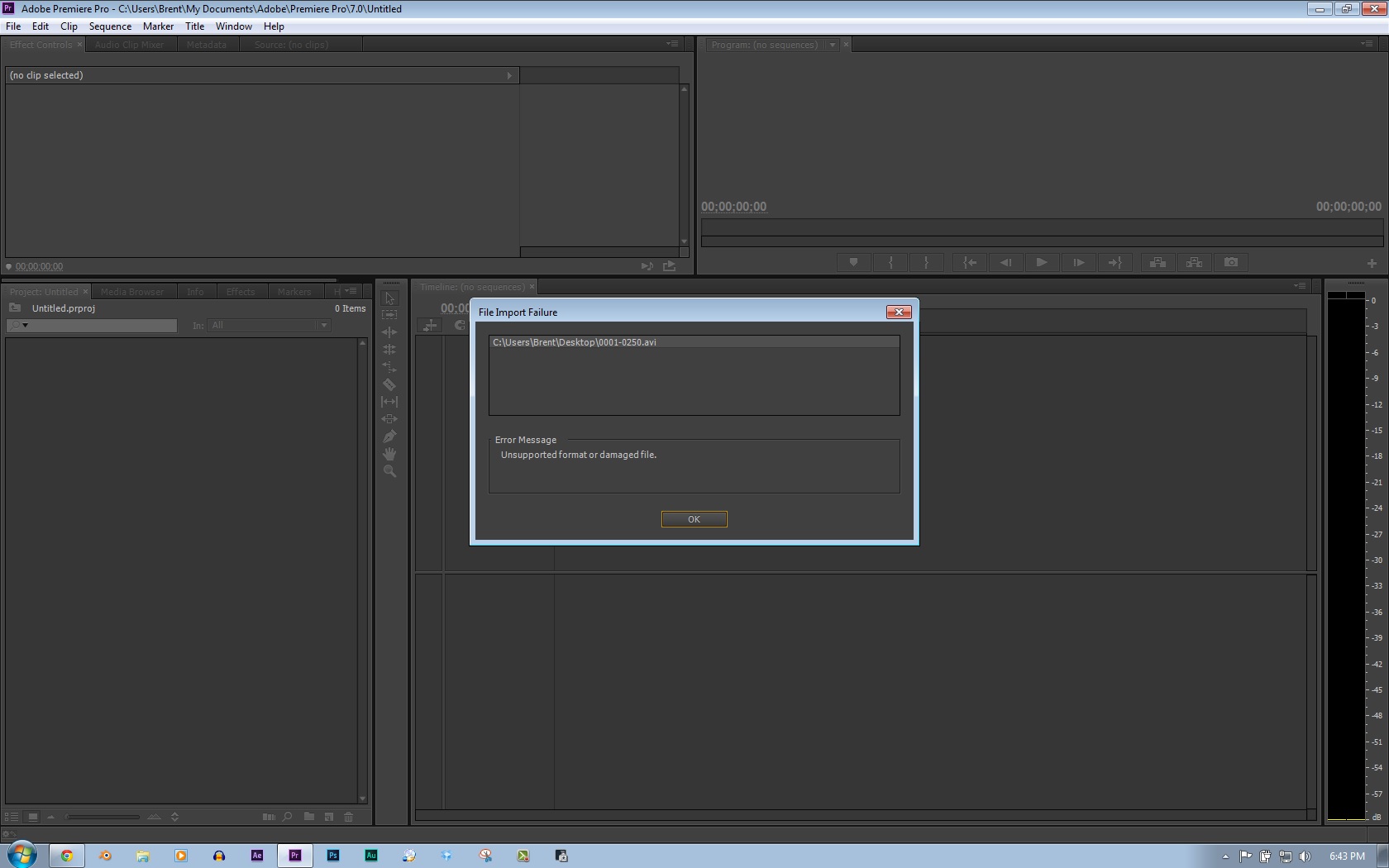Click Find magnifier icon in Project panel
This screenshot has height=868, width=1389.
[288, 817]
